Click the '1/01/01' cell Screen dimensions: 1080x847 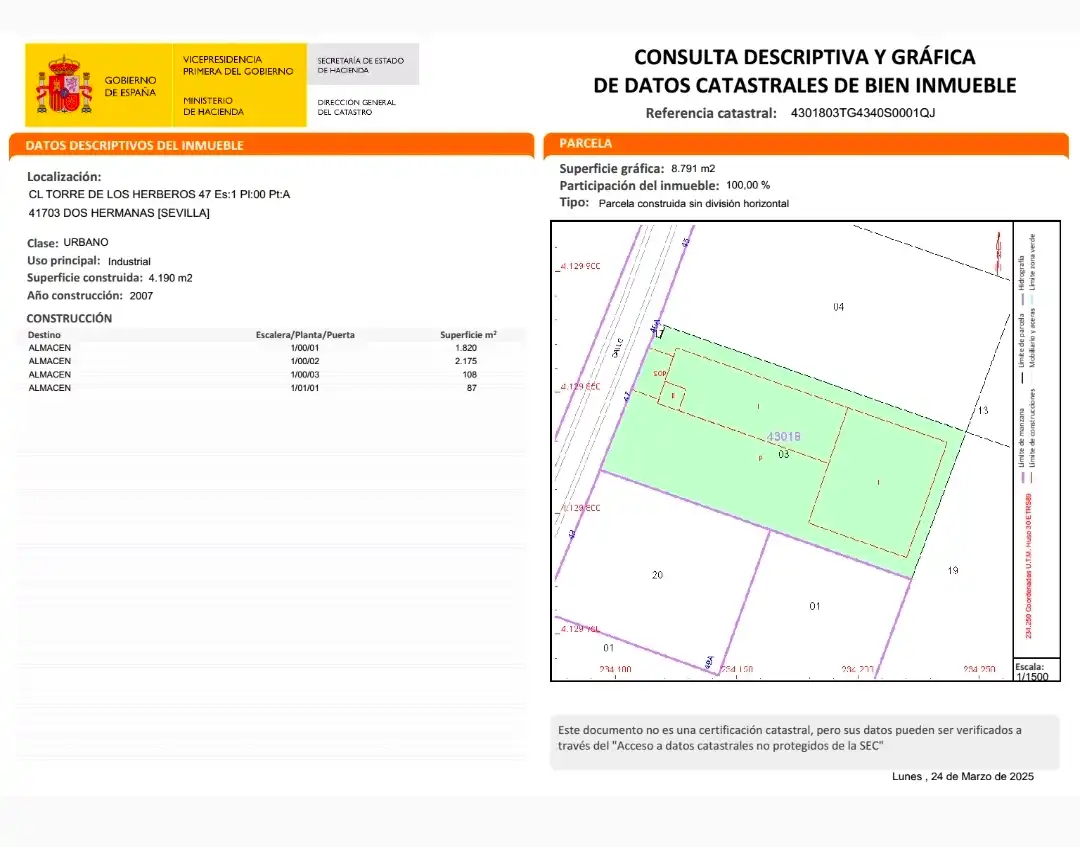point(305,388)
